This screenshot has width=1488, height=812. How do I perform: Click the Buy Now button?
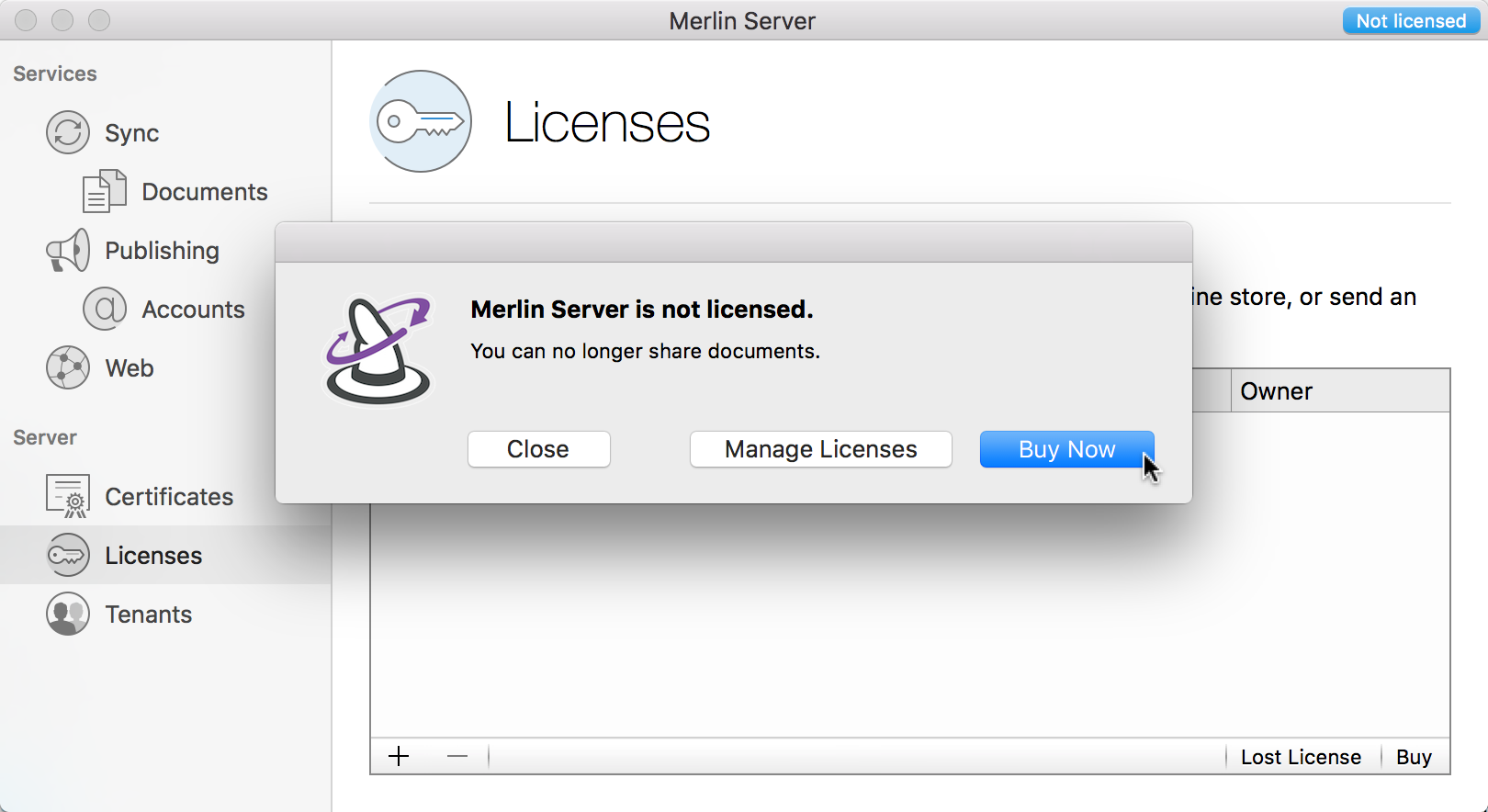1066,449
